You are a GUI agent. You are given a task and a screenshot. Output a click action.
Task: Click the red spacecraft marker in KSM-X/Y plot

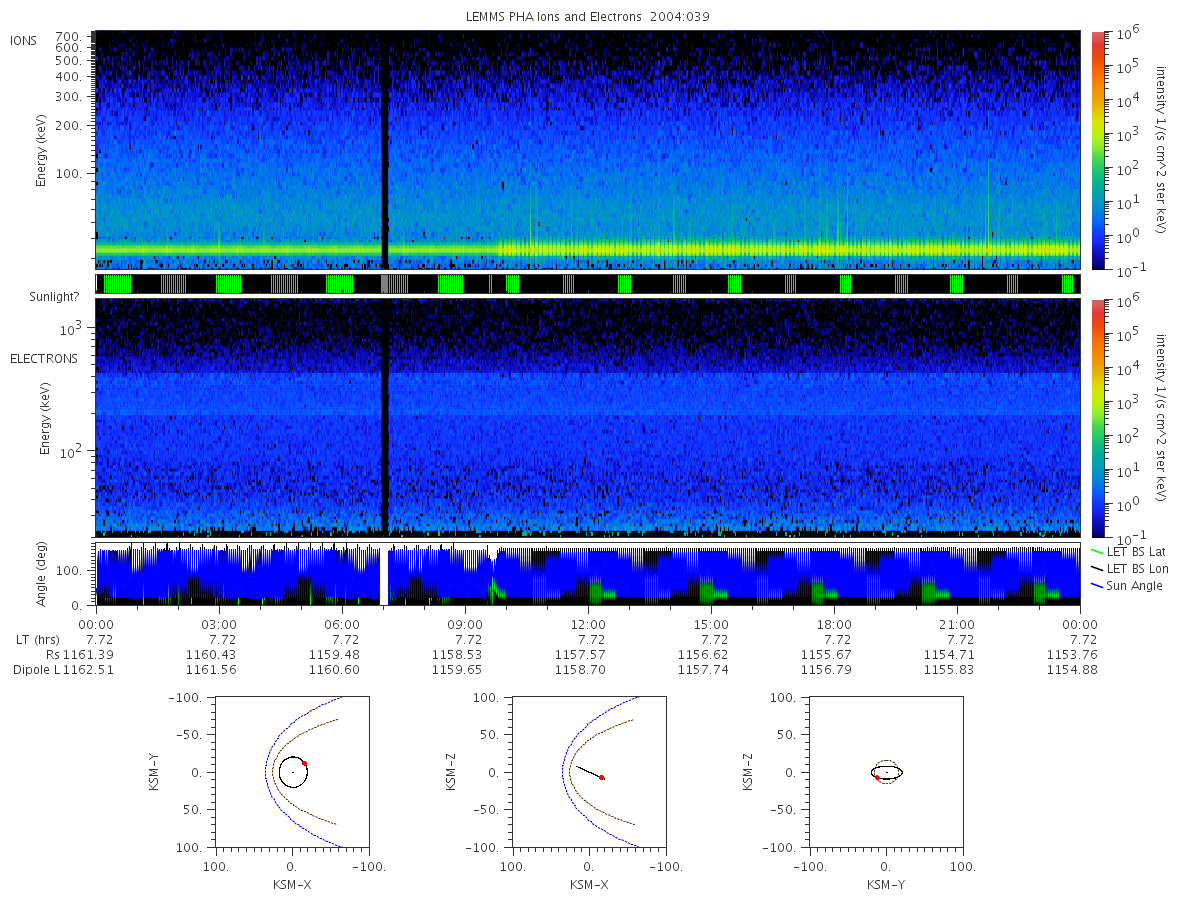pos(304,763)
